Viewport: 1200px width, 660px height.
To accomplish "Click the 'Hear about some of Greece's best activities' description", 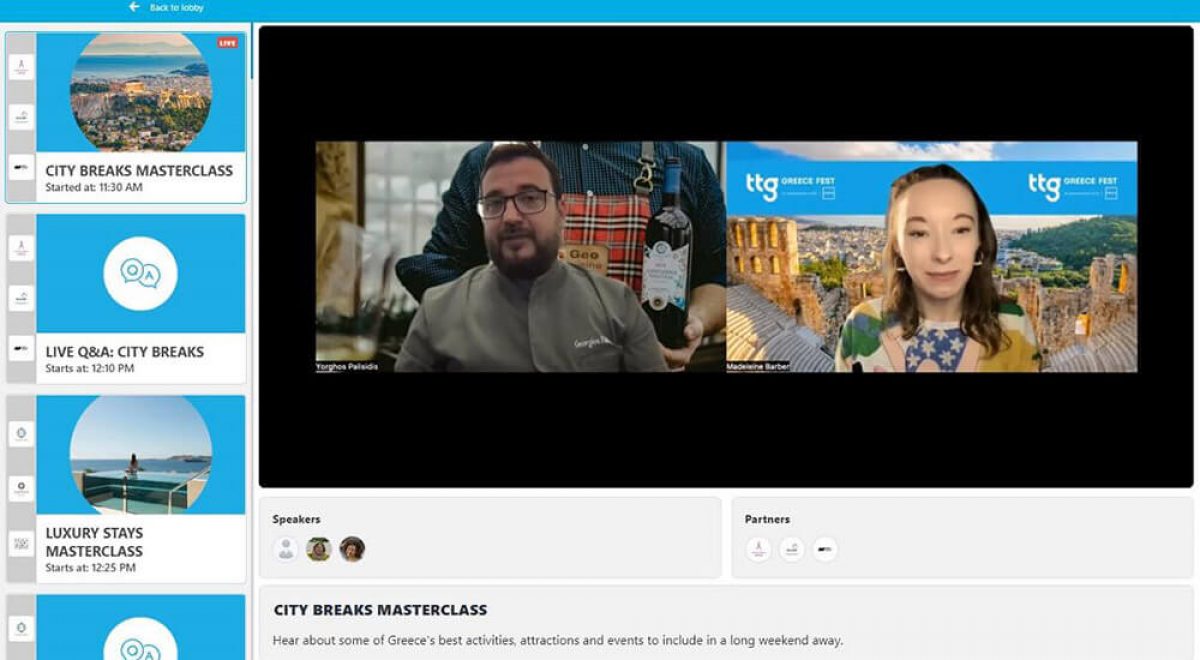I will [558, 640].
